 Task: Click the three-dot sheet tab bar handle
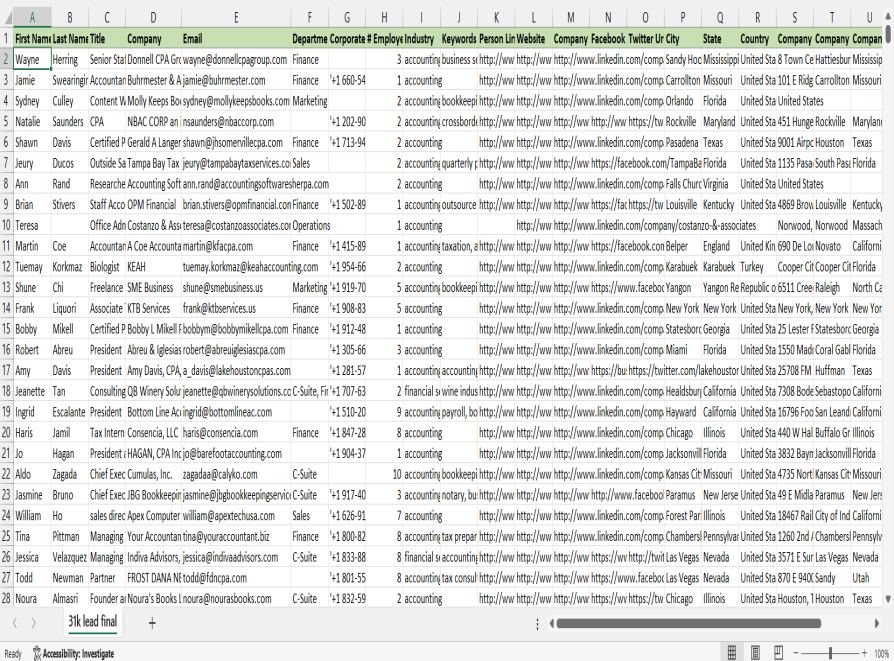(537, 624)
